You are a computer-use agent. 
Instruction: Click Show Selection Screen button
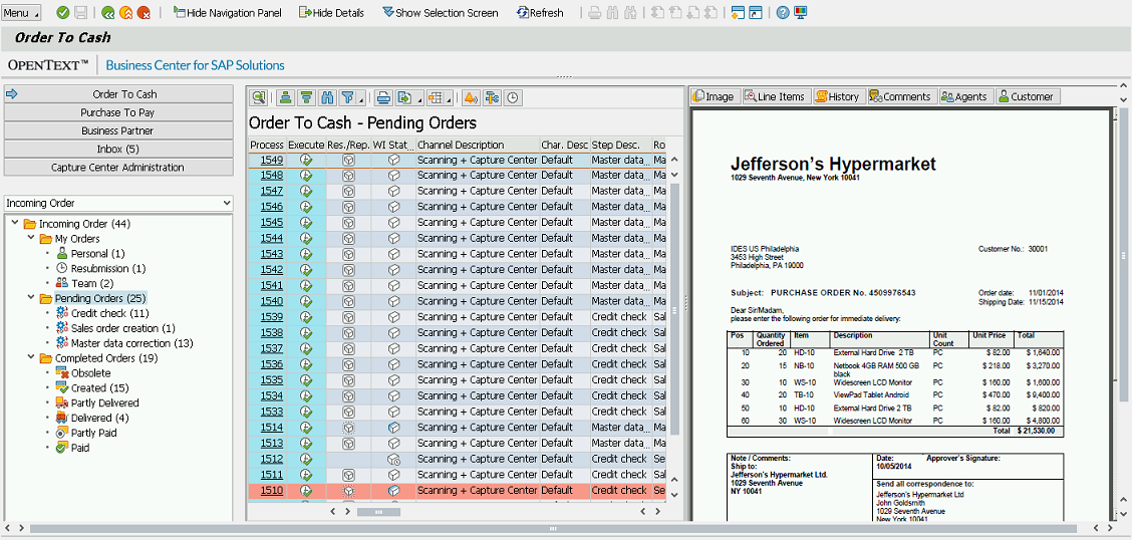(440, 13)
